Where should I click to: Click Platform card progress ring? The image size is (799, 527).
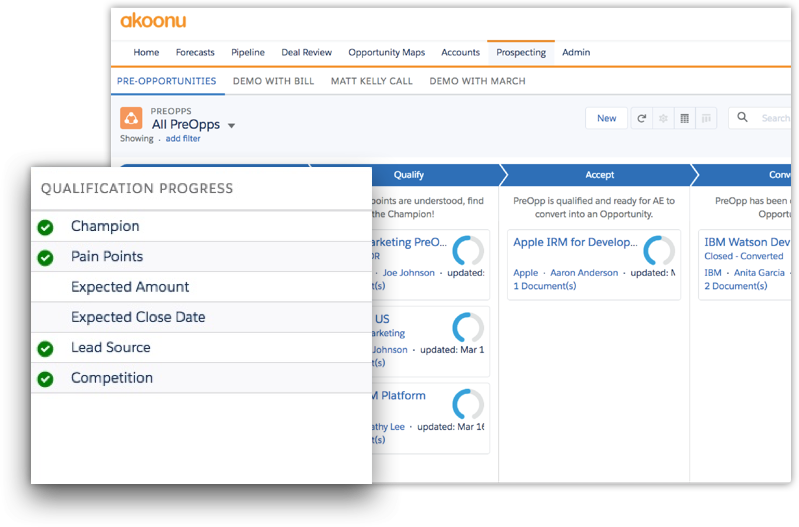(x=467, y=405)
